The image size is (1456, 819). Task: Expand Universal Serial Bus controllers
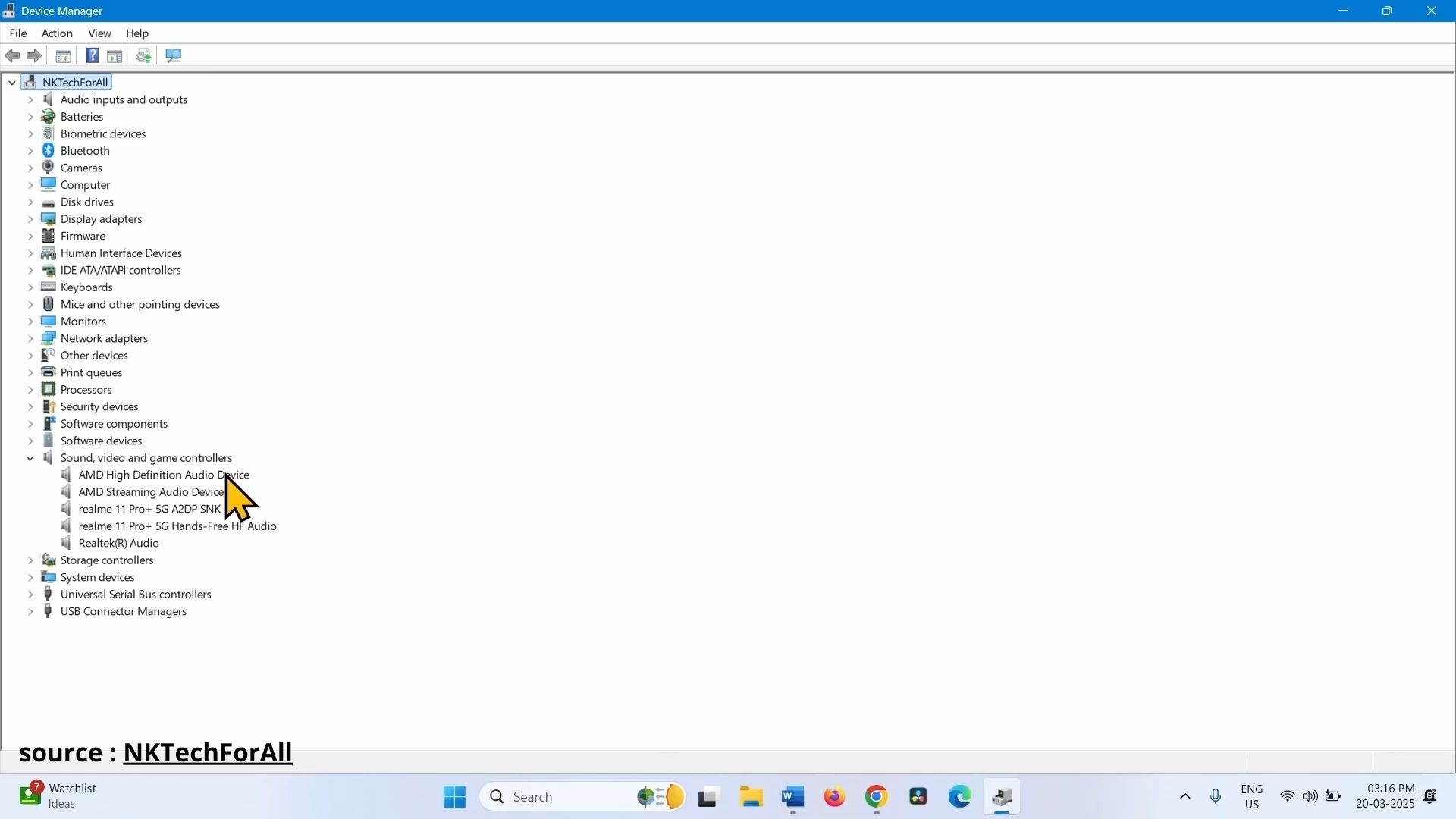[x=30, y=595]
